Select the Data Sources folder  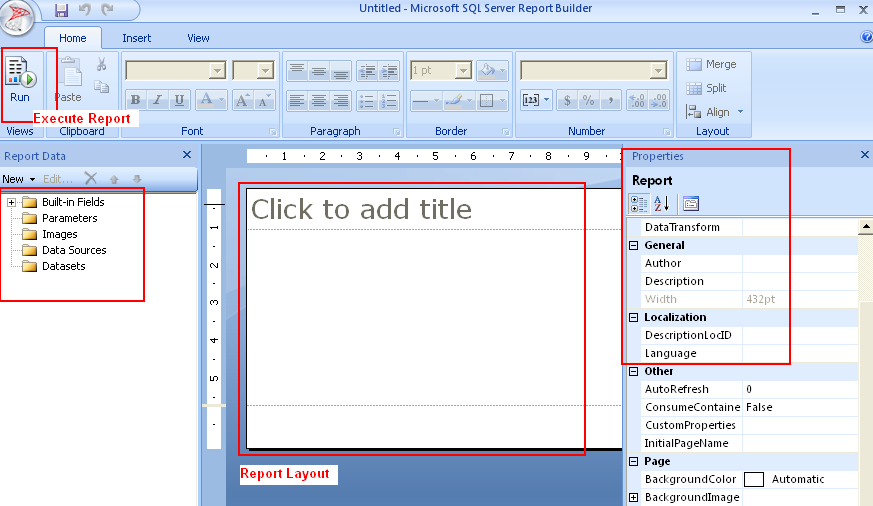[74, 250]
